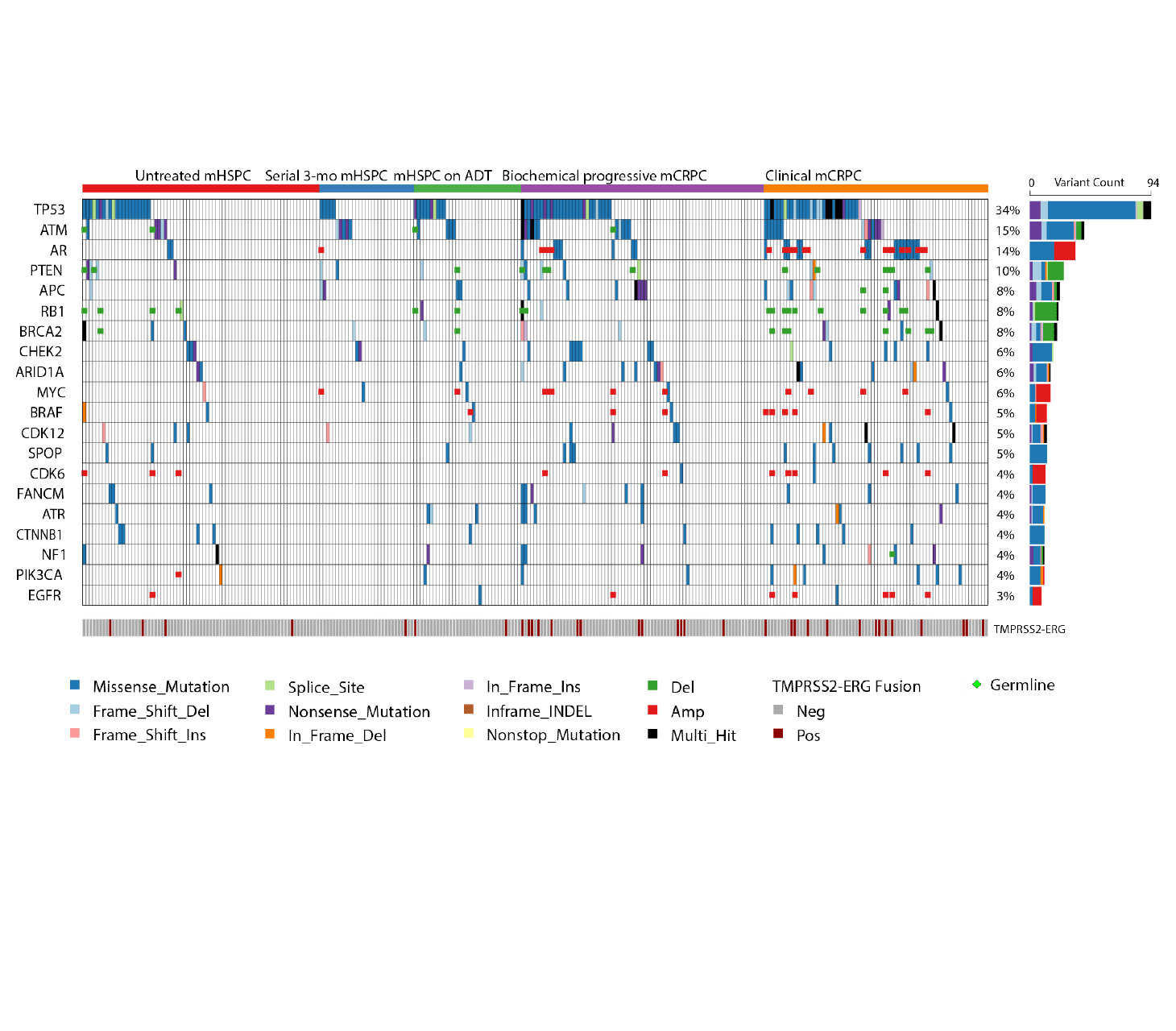The height and width of the screenshot is (1031, 1176).
Task: Click the purple Biochemical progressive color bar
Action: [642, 188]
